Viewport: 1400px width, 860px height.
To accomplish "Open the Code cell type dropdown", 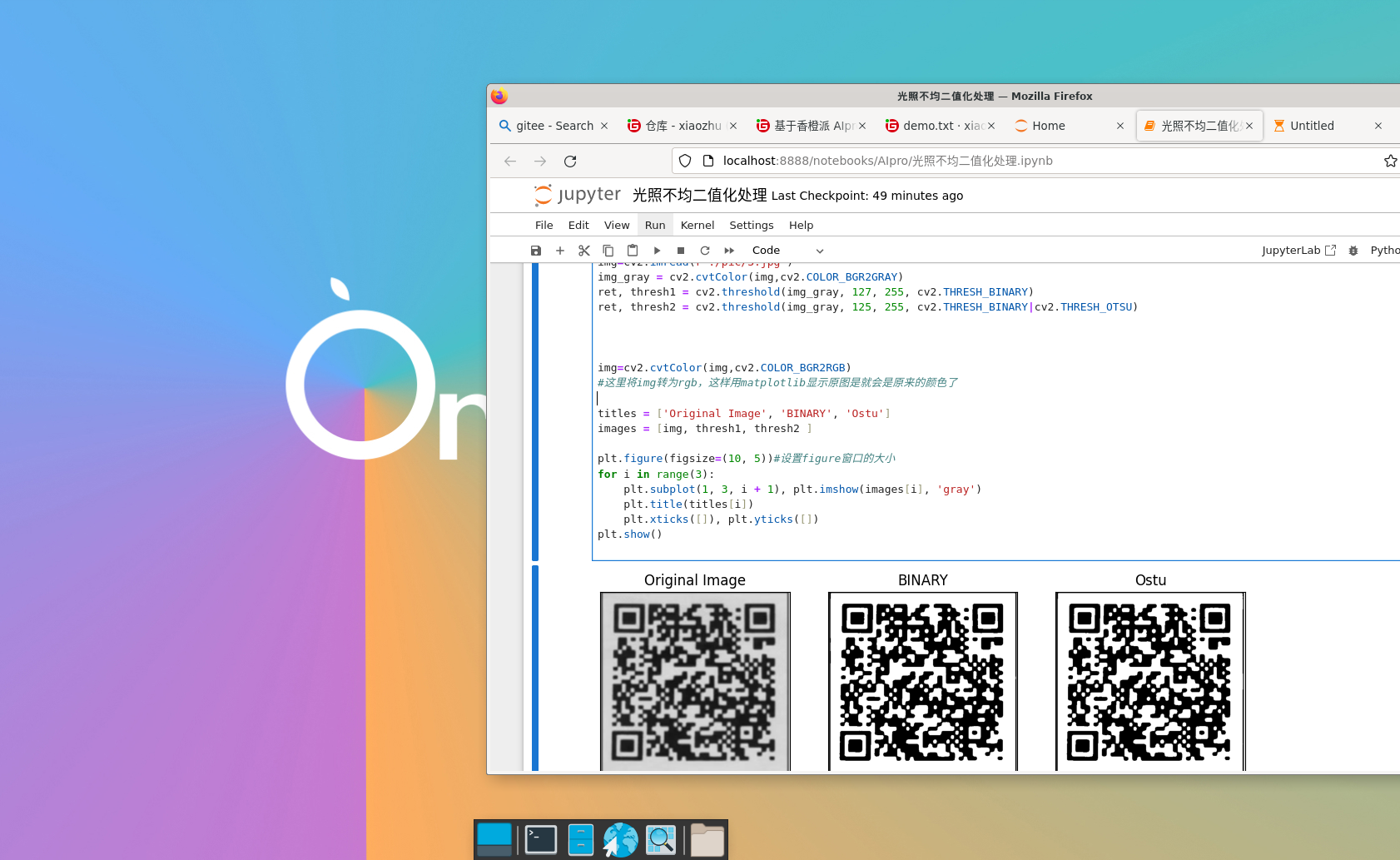I will coord(787,251).
